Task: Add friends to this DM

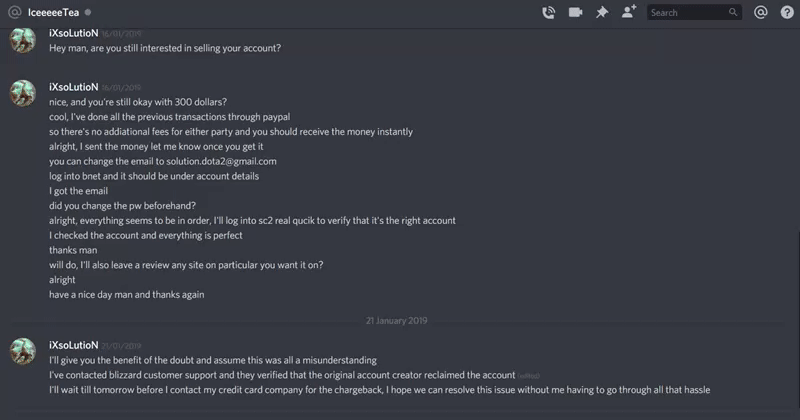Action: [x=628, y=13]
